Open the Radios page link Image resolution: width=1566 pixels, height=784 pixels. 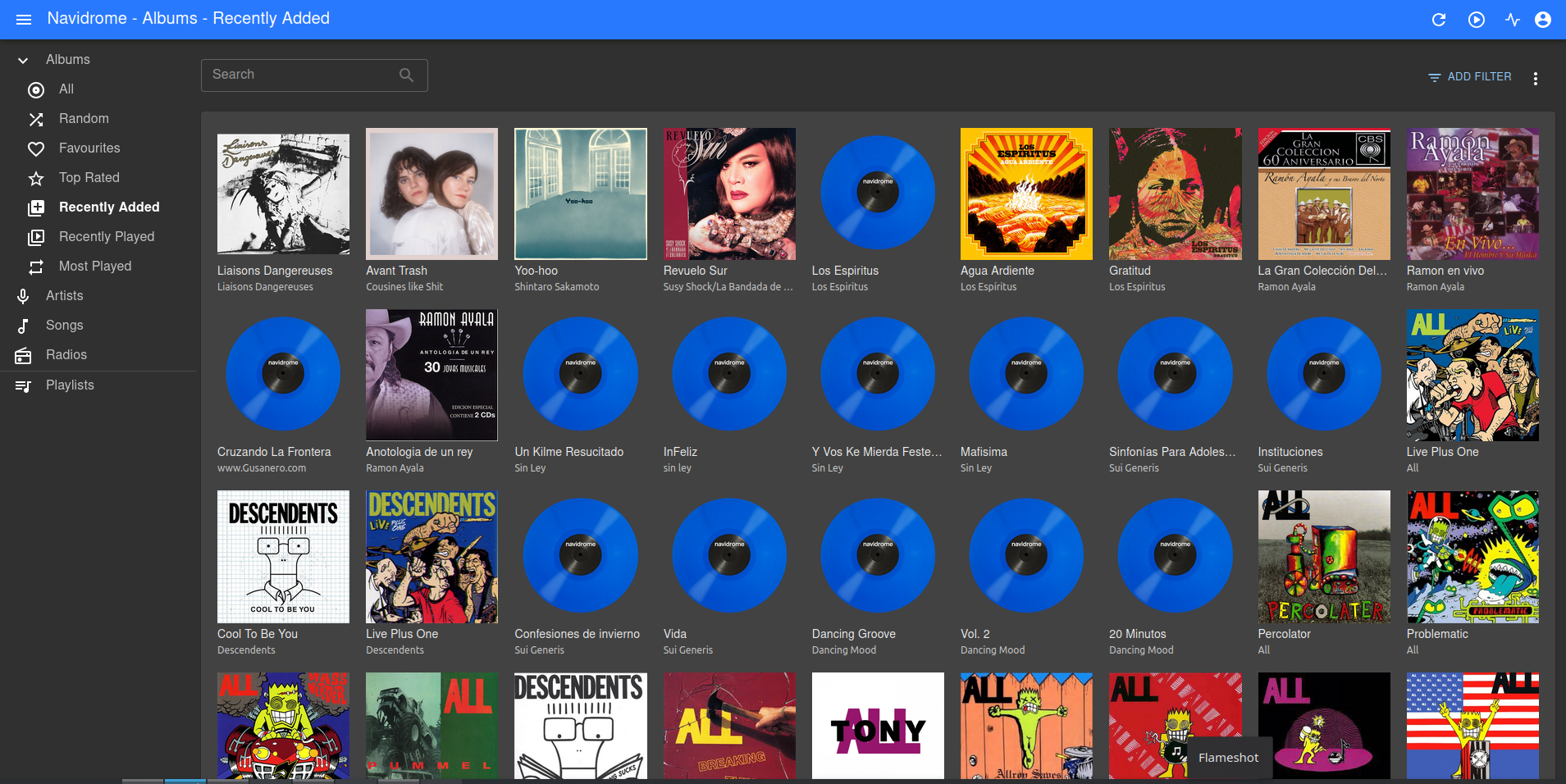tap(98, 355)
